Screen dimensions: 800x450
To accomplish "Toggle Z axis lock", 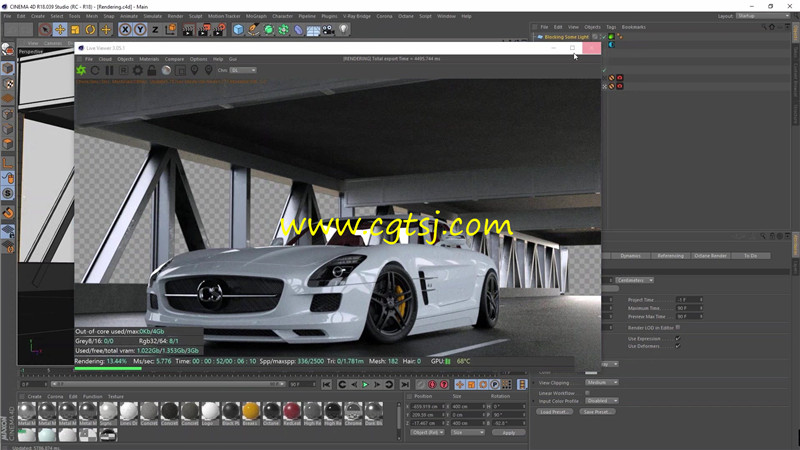I will [x=155, y=30].
